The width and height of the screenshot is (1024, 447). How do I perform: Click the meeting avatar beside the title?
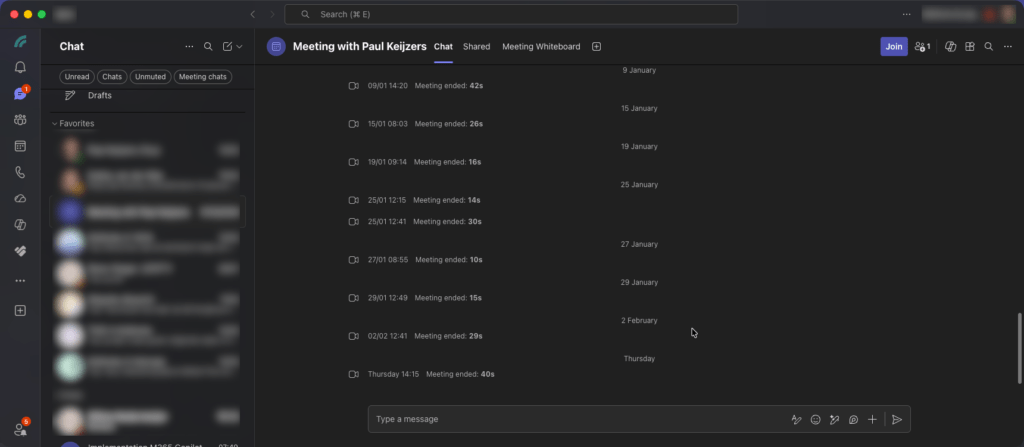click(x=276, y=46)
